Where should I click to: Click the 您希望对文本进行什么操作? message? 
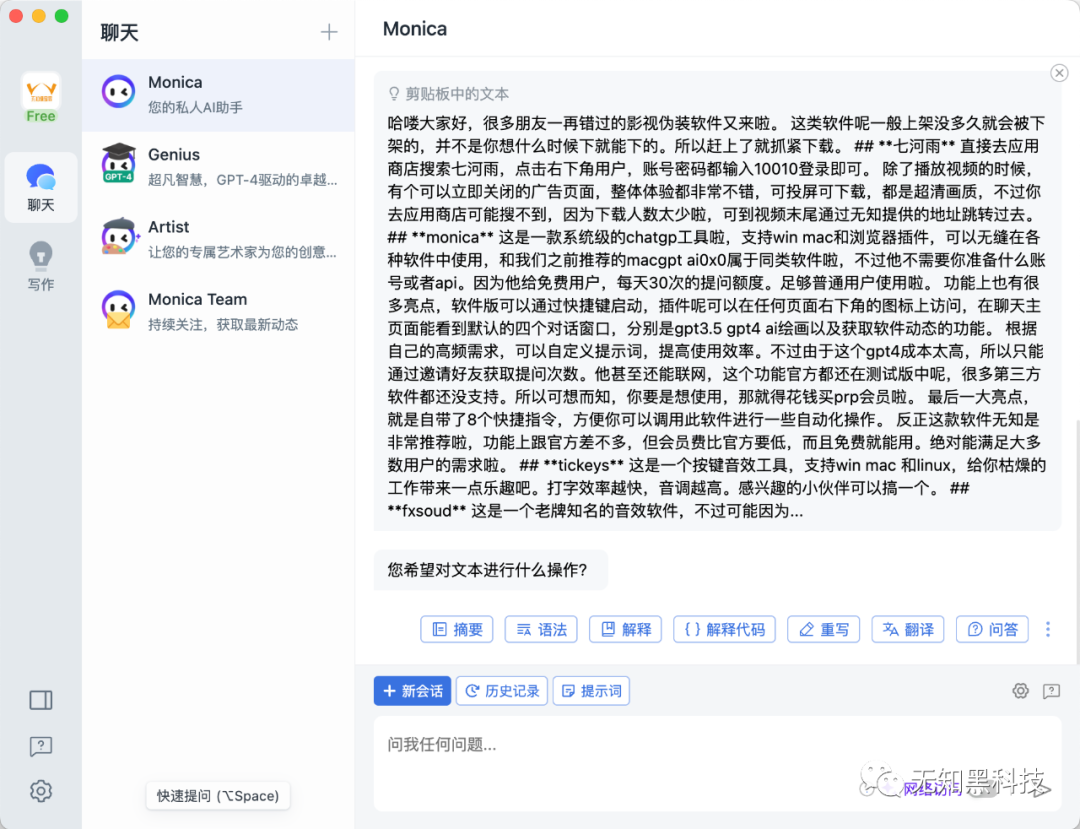(x=488, y=570)
